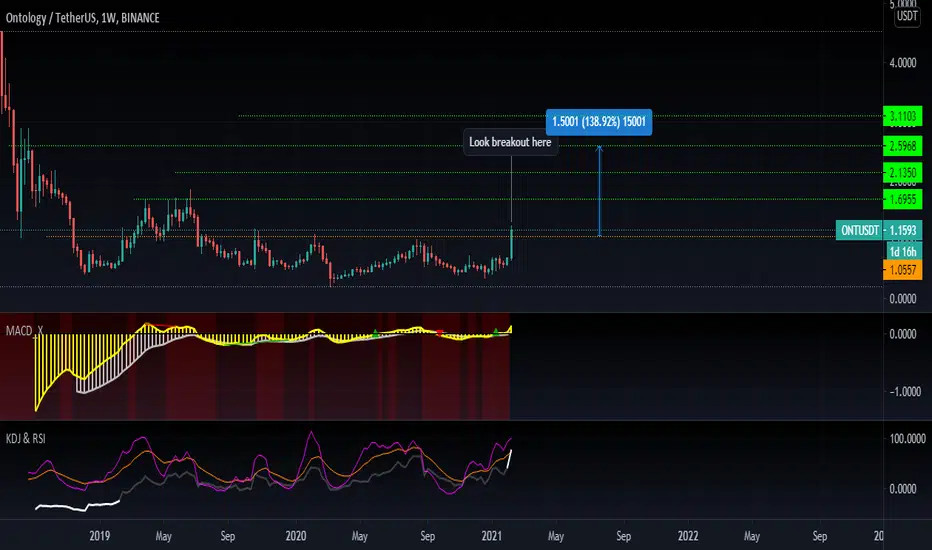The height and width of the screenshot is (550, 932).
Task: Click the 4.0000 price axis label
Action: [902, 62]
